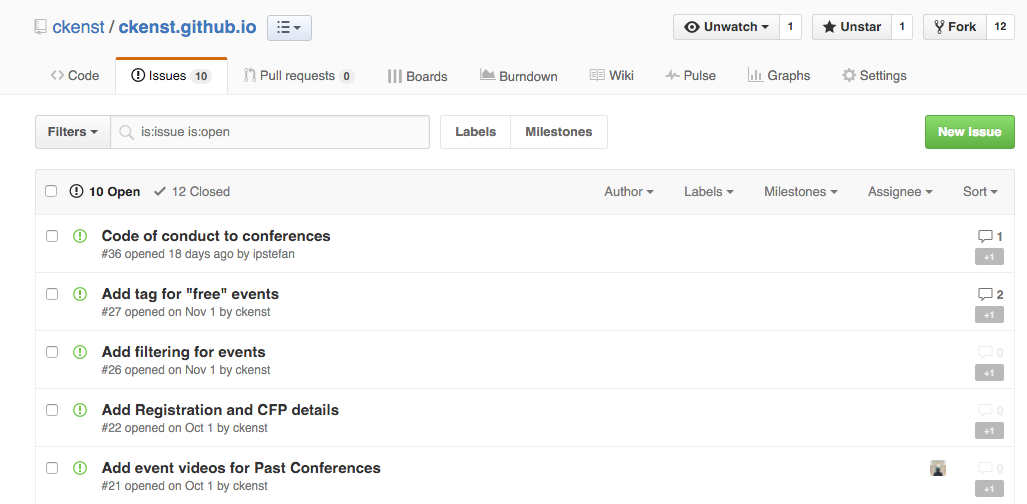Show 12 Closed issues
The width and height of the screenshot is (1027, 504).
click(x=192, y=191)
